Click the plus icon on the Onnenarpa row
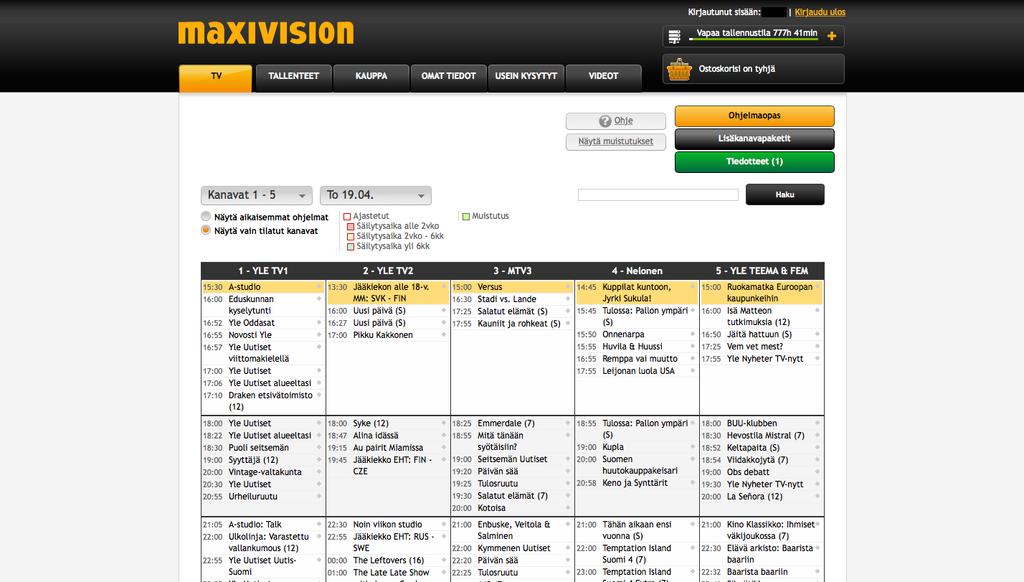This screenshot has height=582, width=1024. click(x=693, y=334)
